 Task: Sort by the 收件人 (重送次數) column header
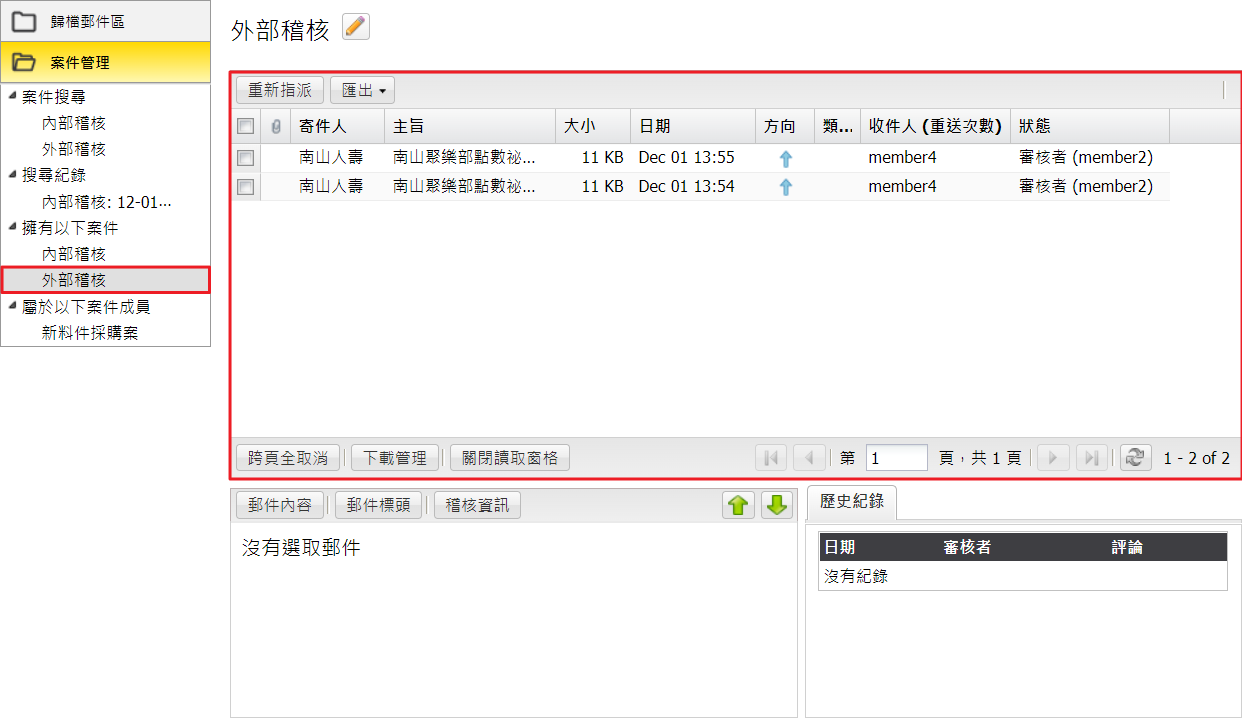point(935,127)
